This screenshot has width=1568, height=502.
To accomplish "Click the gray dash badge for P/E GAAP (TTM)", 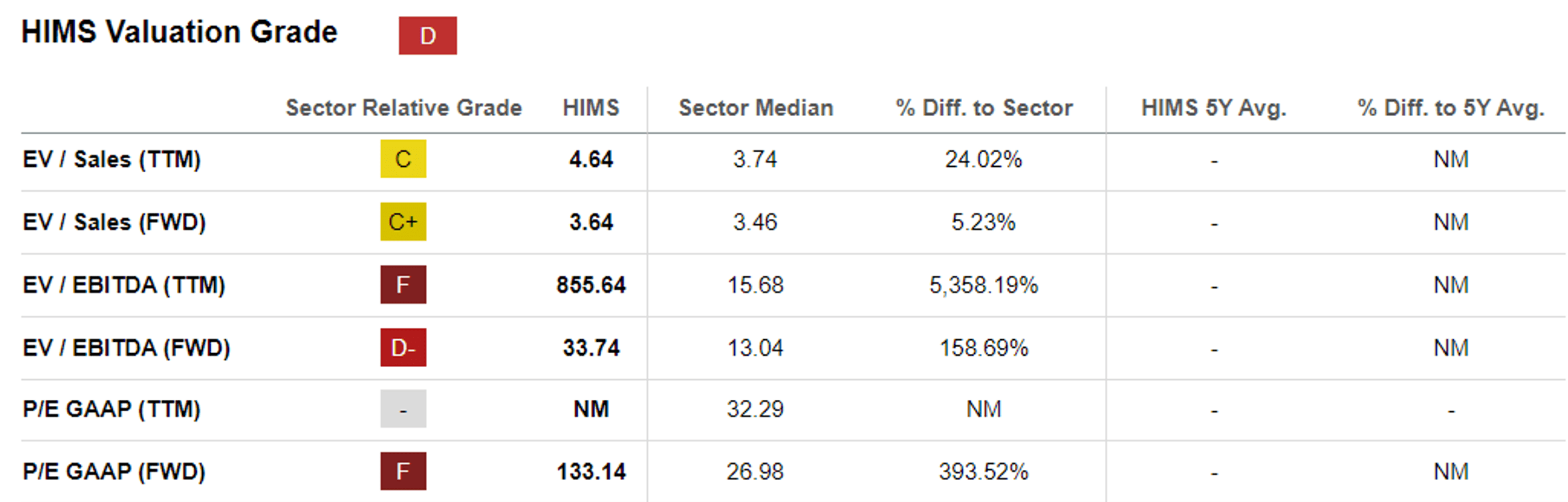I will (403, 409).
